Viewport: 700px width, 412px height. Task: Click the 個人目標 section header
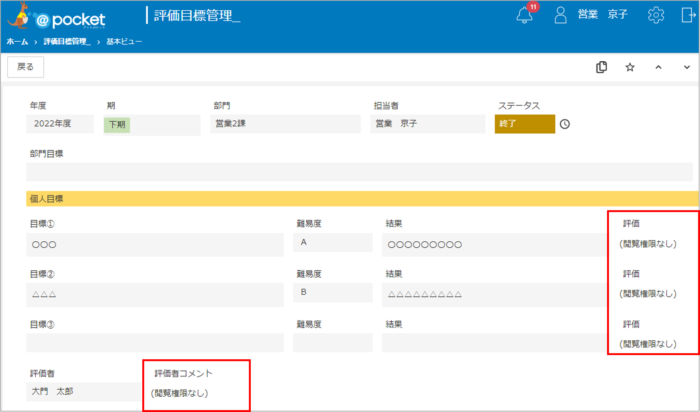click(x=362, y=199)
